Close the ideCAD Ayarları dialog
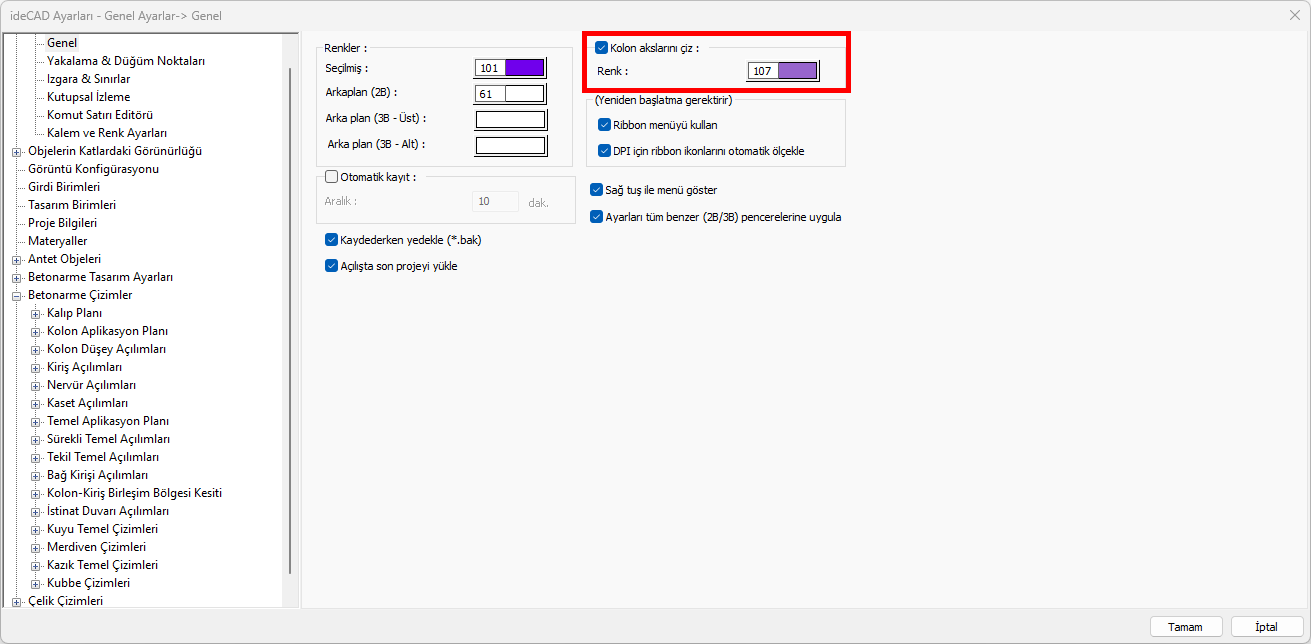 click(x=1294, y=15)
